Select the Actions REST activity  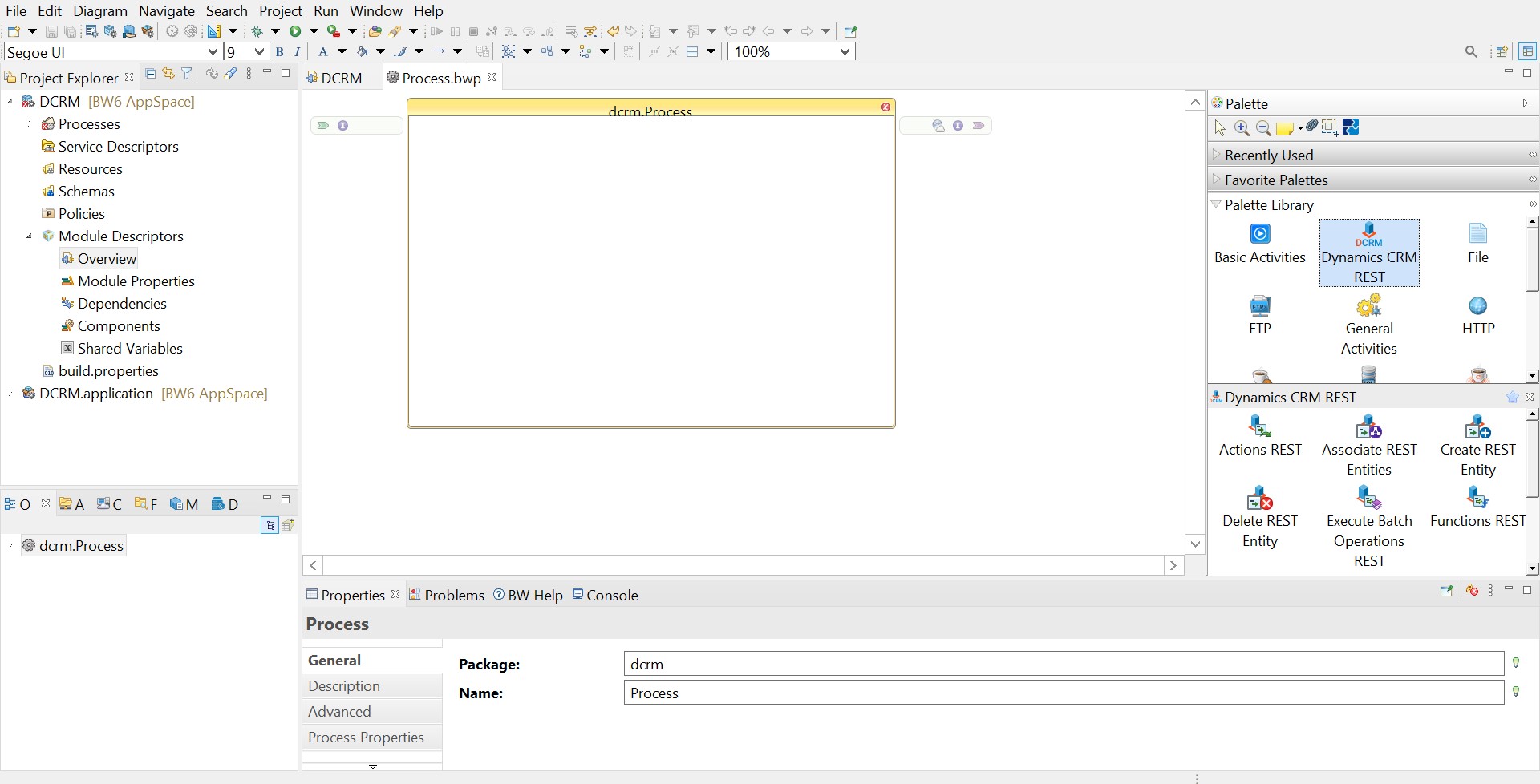(1260, 437)
